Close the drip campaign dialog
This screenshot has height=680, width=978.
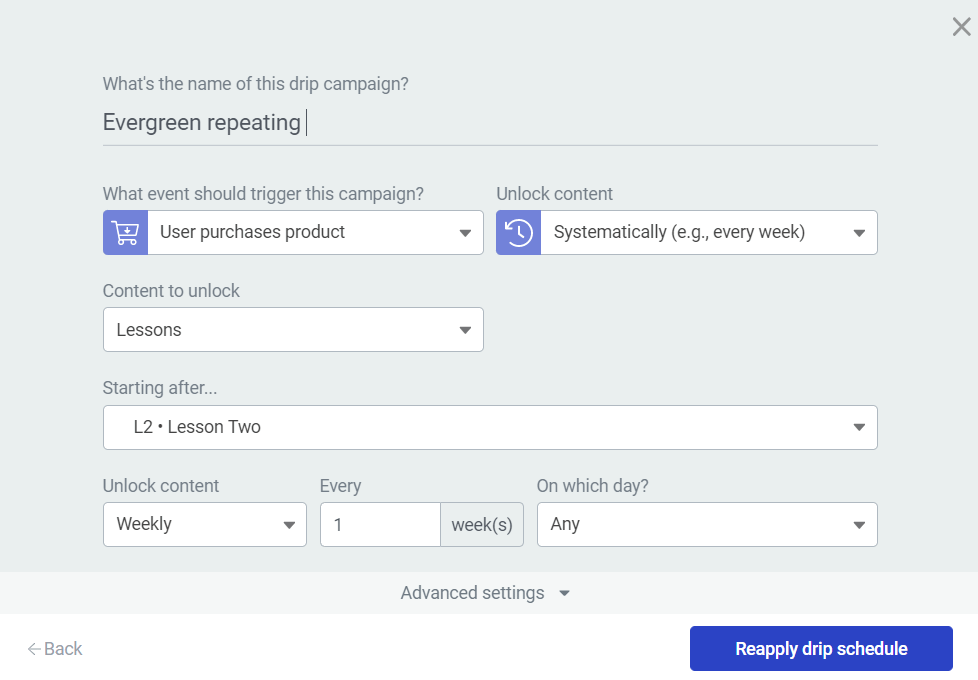click(x=961, y=27)
